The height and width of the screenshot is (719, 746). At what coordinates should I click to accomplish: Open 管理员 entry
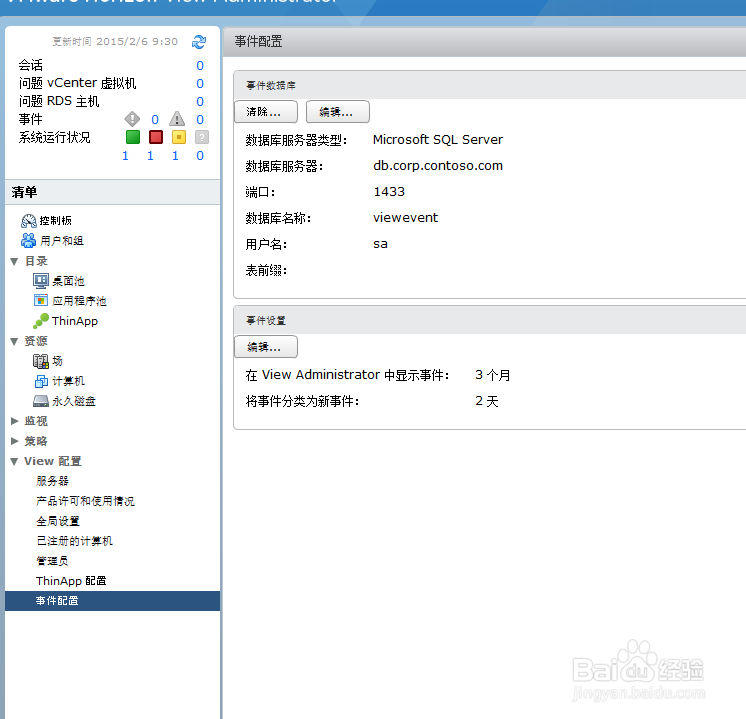[52, 561]
